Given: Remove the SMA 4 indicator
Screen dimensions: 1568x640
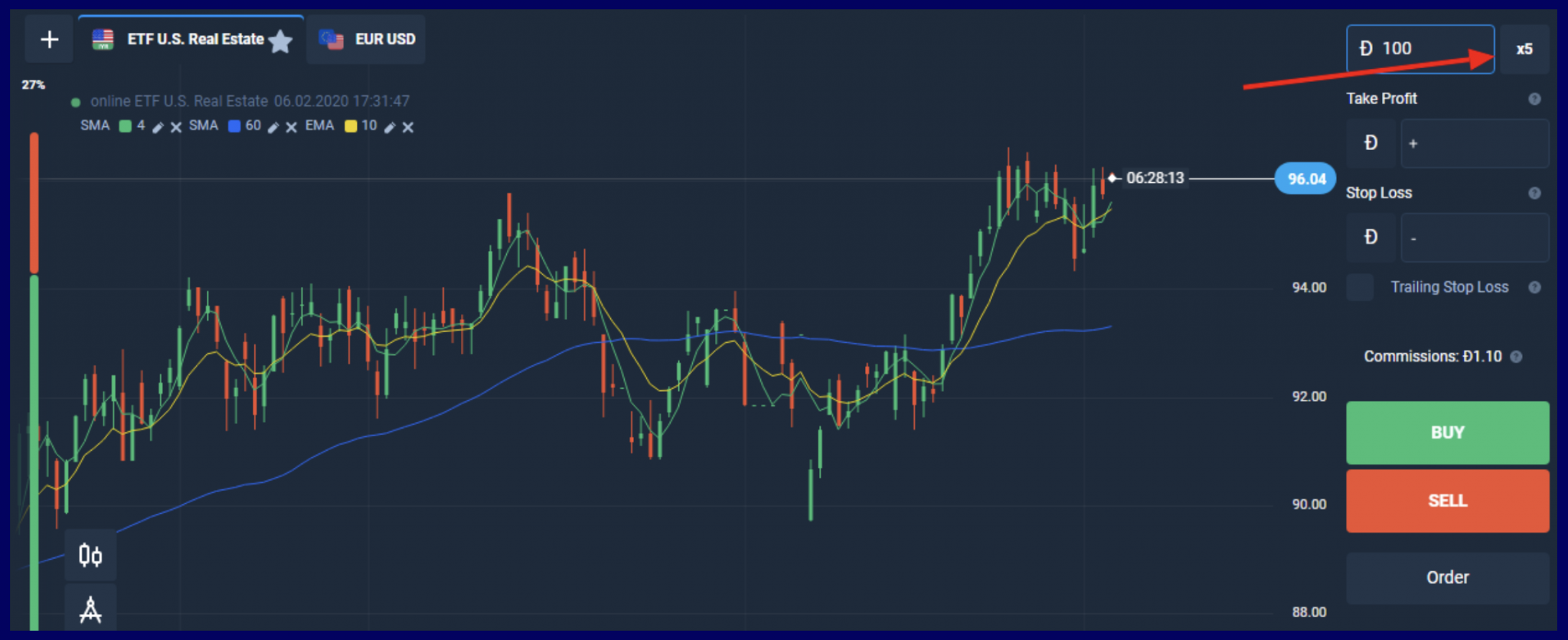Looking at the screenshot, I should [176, 127].
